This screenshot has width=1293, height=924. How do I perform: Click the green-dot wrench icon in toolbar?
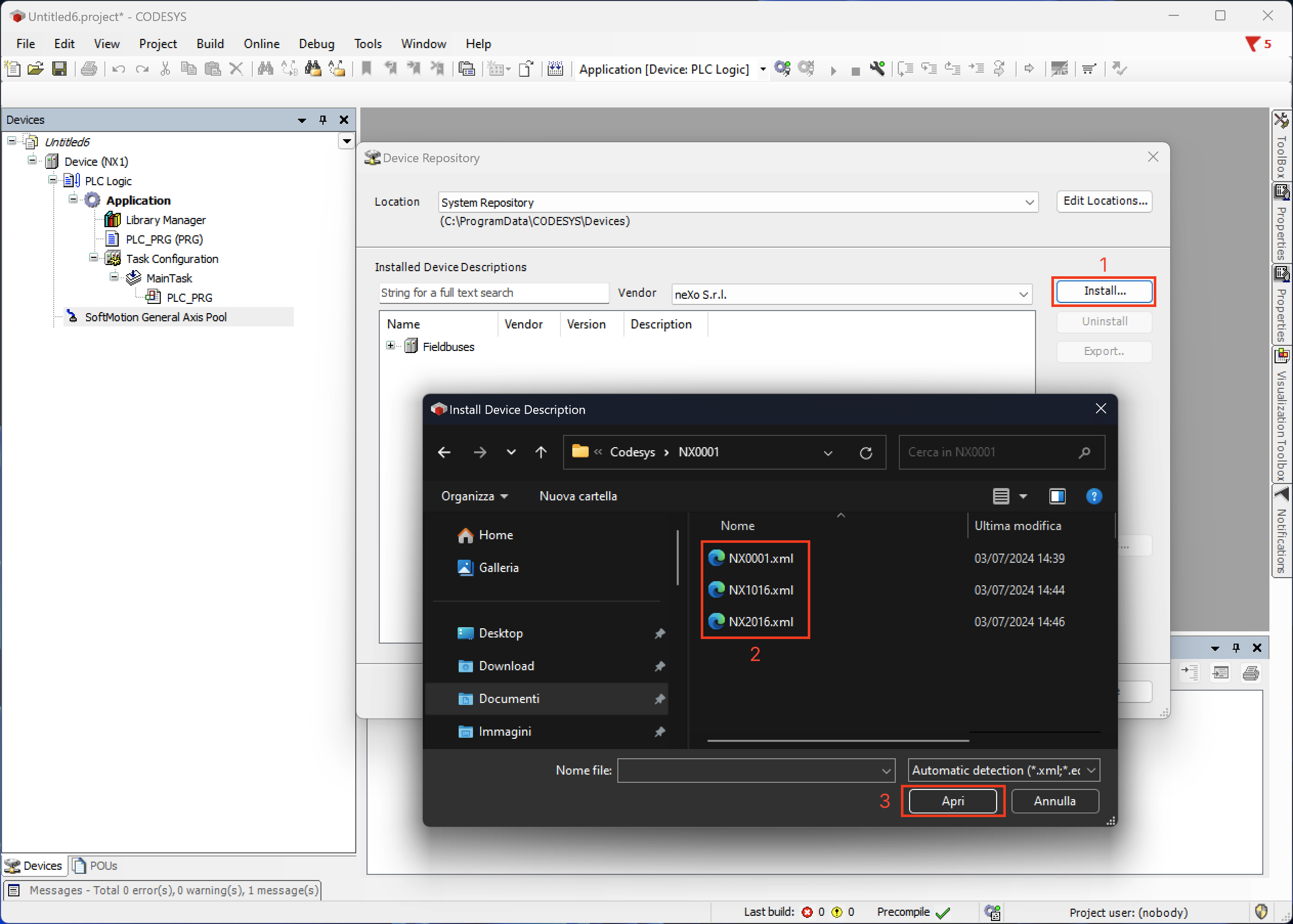click(x=877, y=69)
